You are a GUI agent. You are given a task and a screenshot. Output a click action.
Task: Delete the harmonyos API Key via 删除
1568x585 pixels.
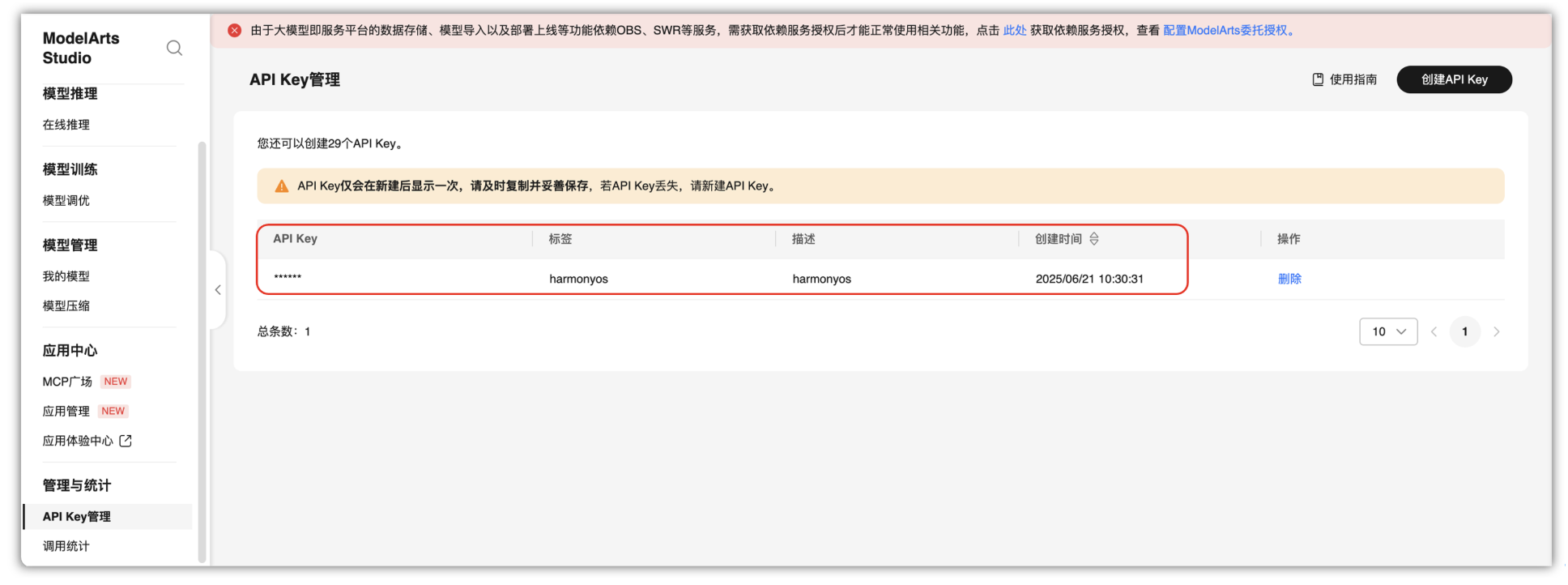pos(1289,279)
